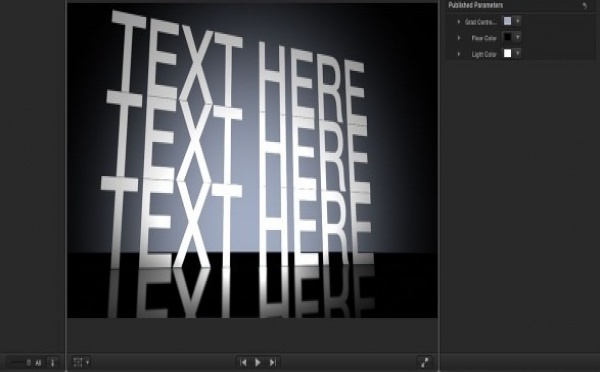Click the TEXT HERE preview canvas
The width and height of the screenshot is (600, 372).
point(252,160)
